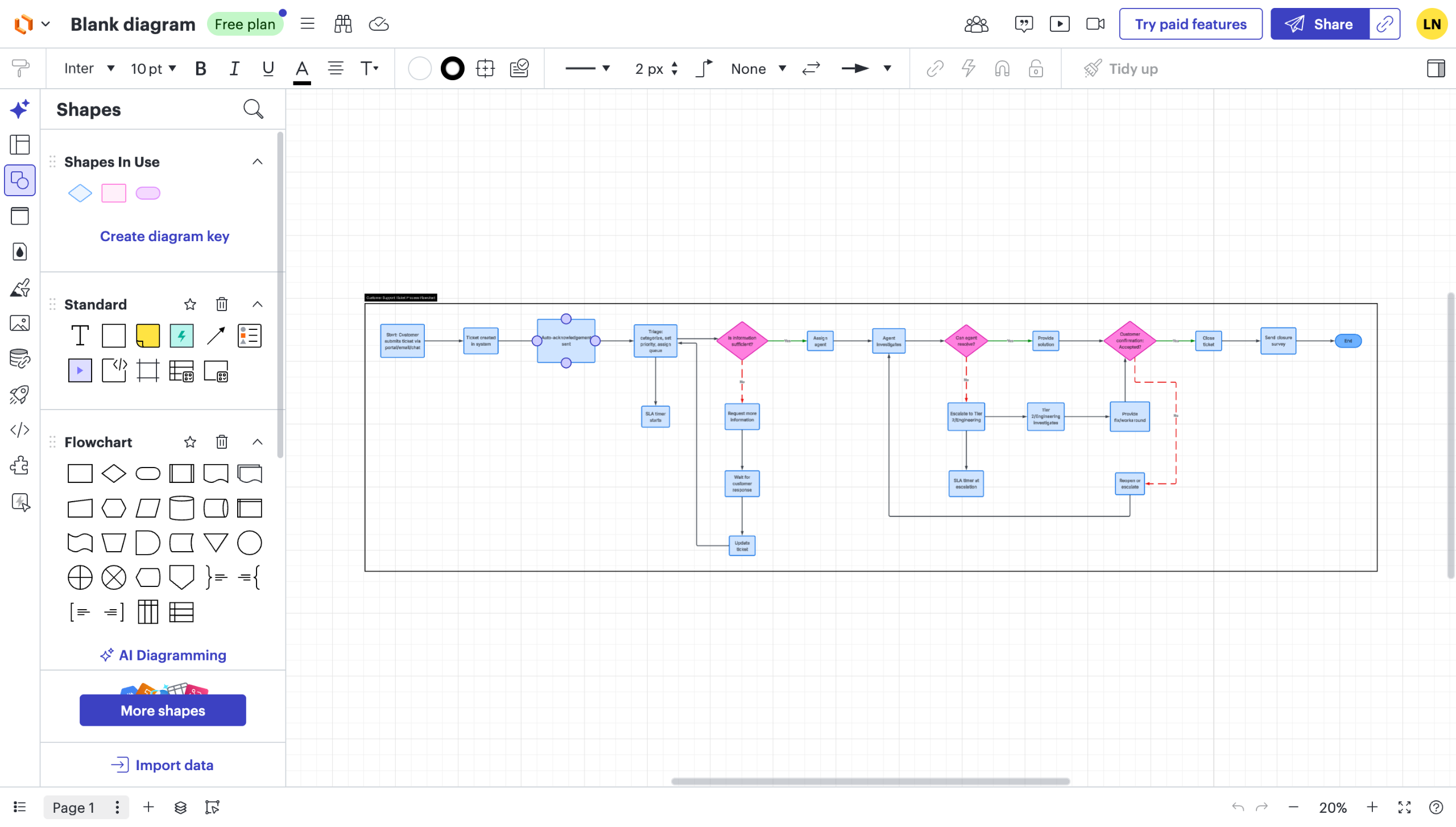Open the Lucid AI sparkle panel
Screen dimensions: 1456x827
20,109
